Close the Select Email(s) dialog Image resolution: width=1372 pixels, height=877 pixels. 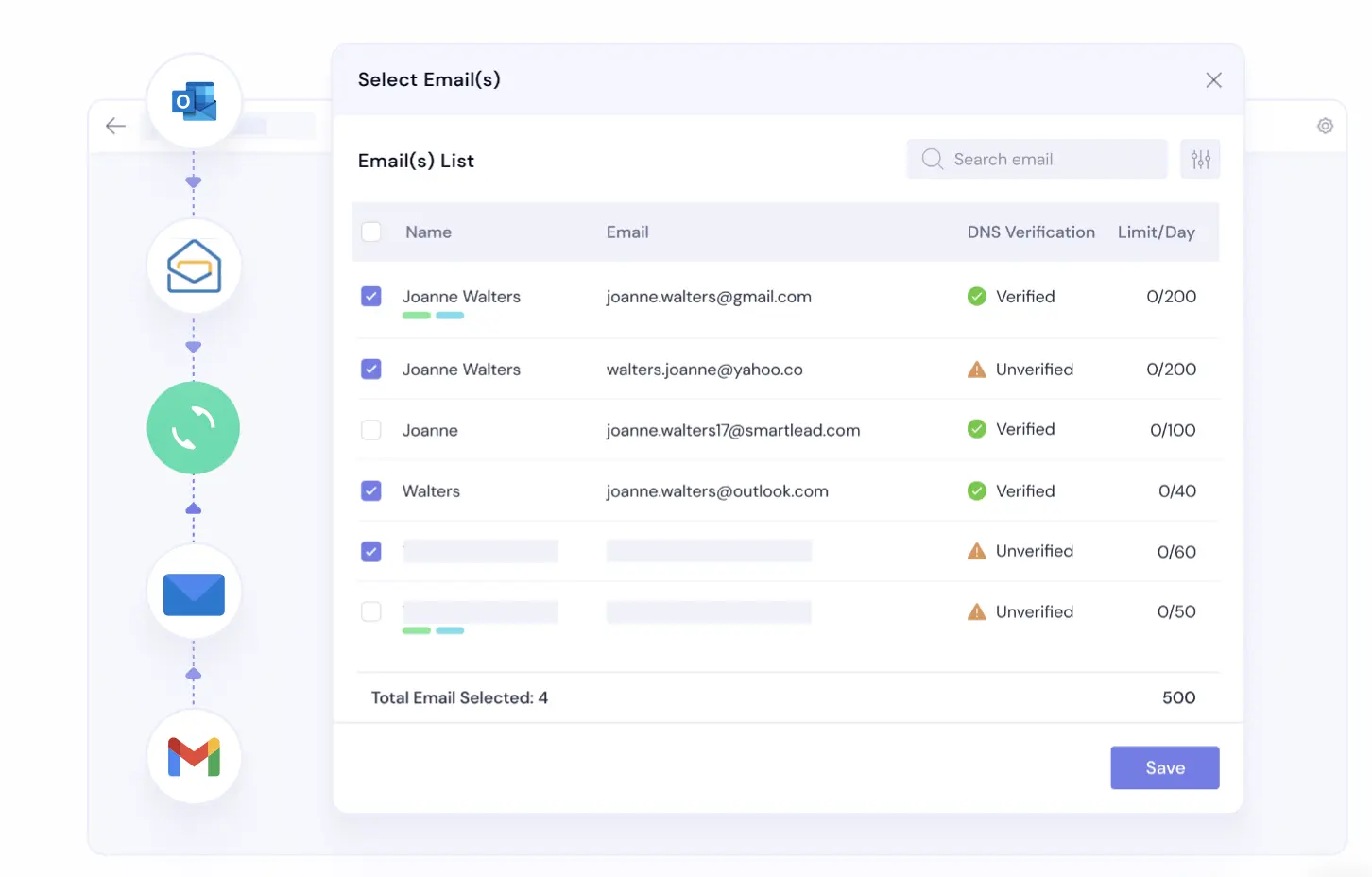pos(1213,80)
